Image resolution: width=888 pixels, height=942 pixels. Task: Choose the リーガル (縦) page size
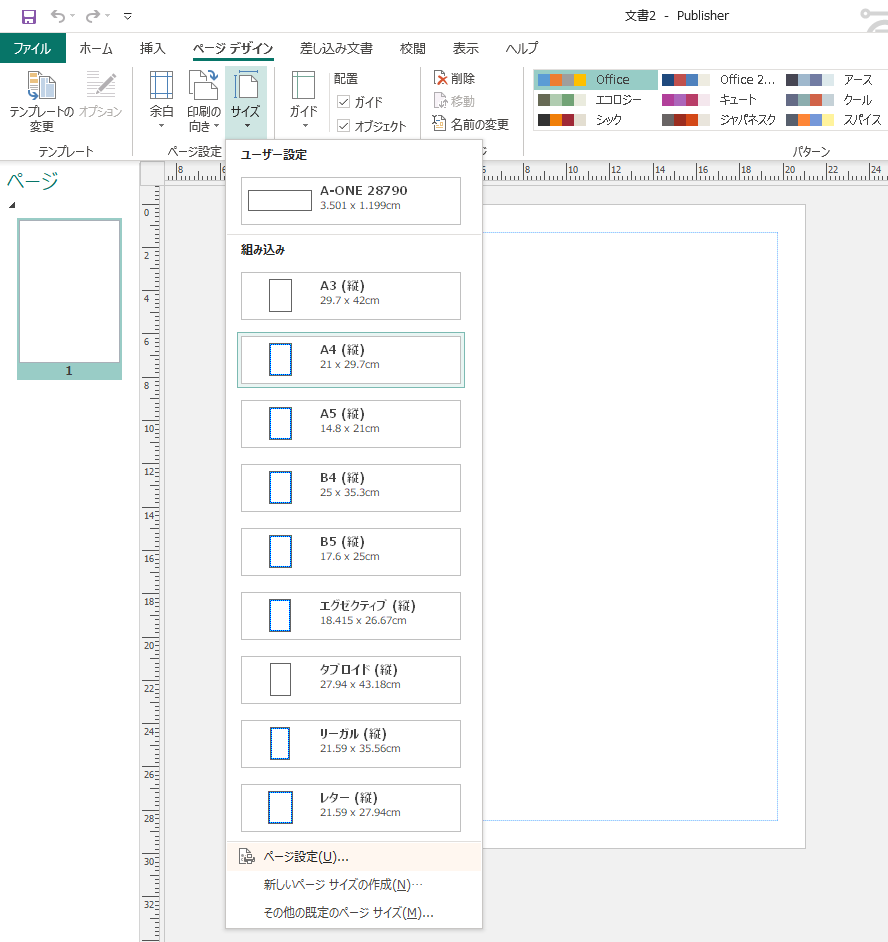tap(351, 744)
